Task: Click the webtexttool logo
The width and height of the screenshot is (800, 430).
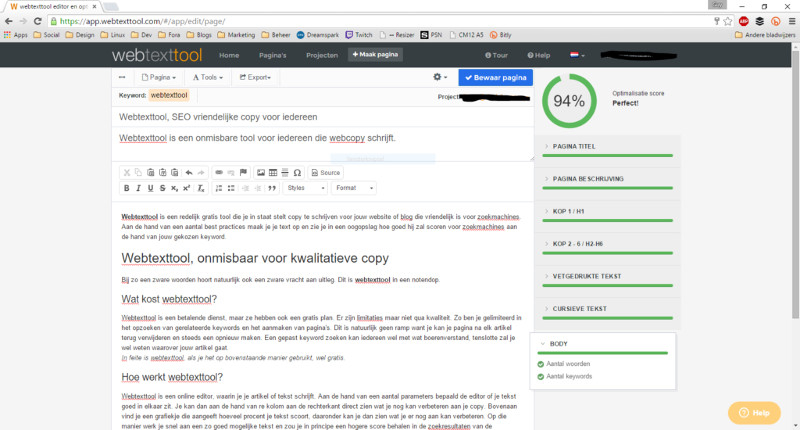Action: pos(157,55)
